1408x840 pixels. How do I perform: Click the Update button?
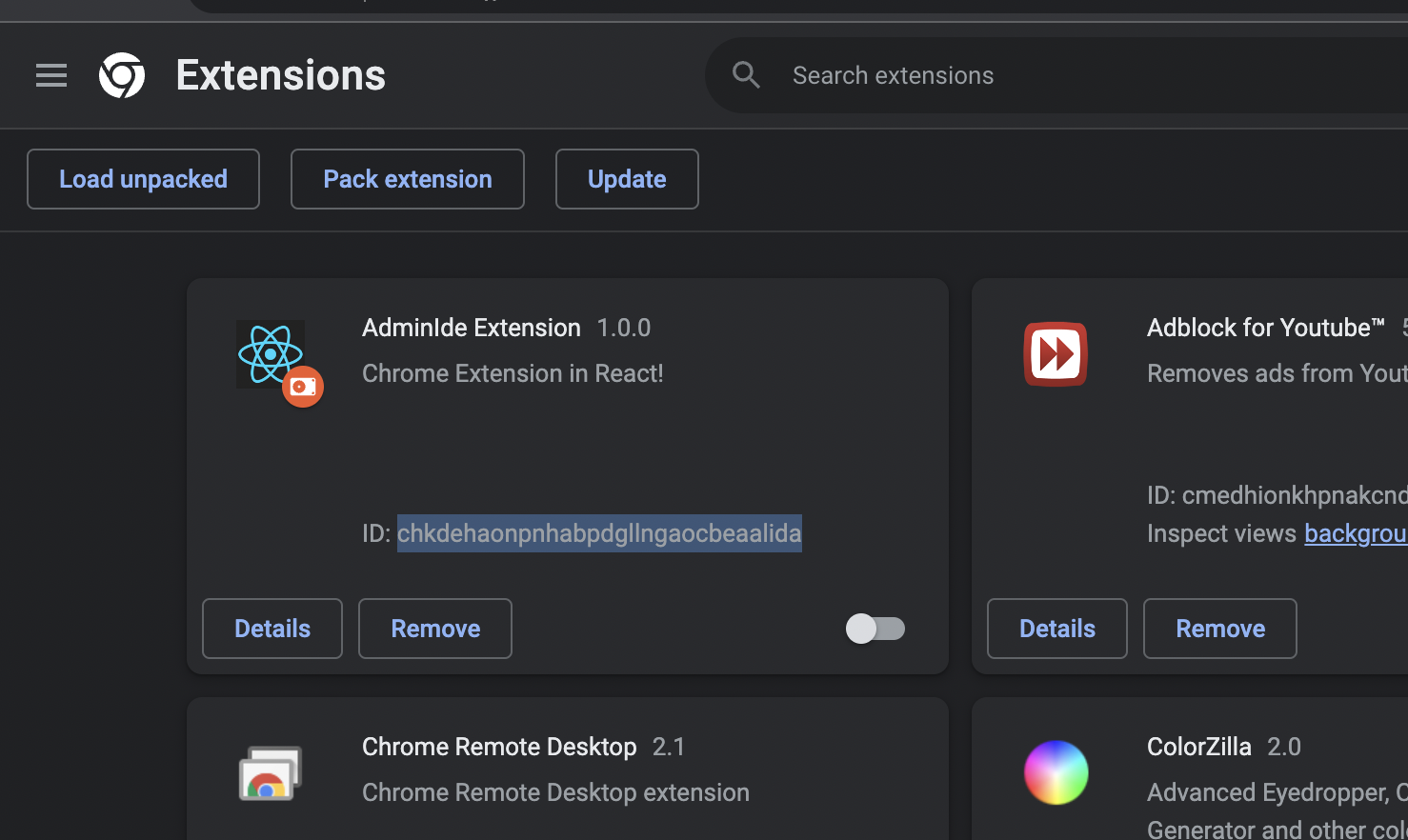(x=627, y=179)
